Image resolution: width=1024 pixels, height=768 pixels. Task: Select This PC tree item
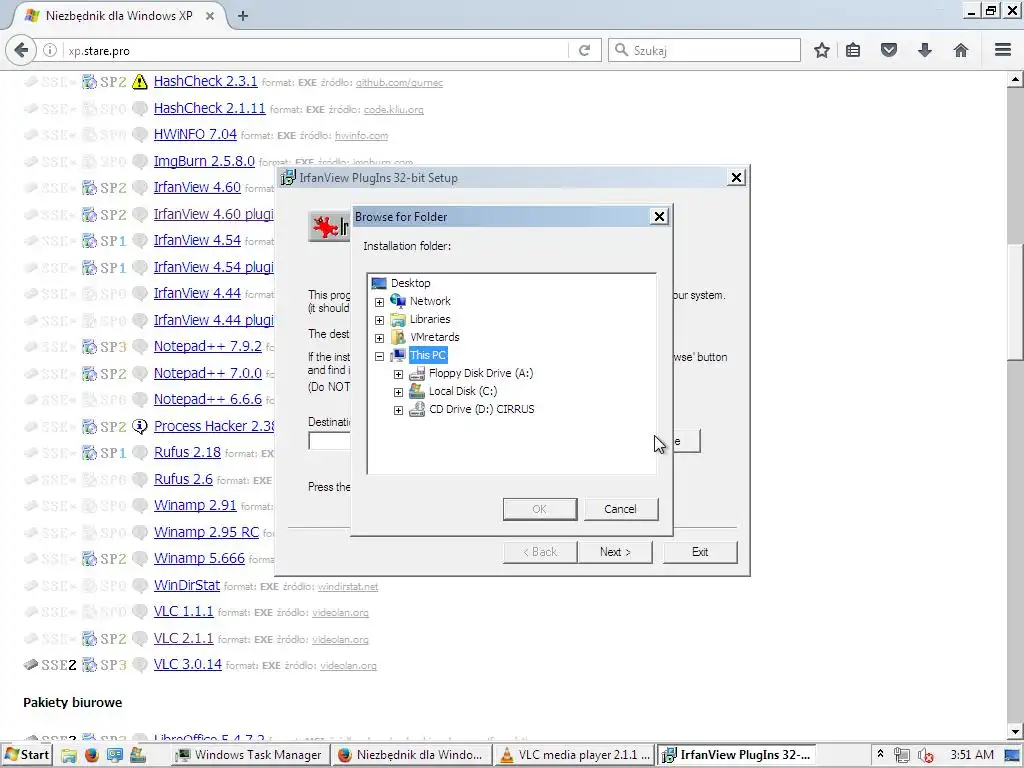428,355
